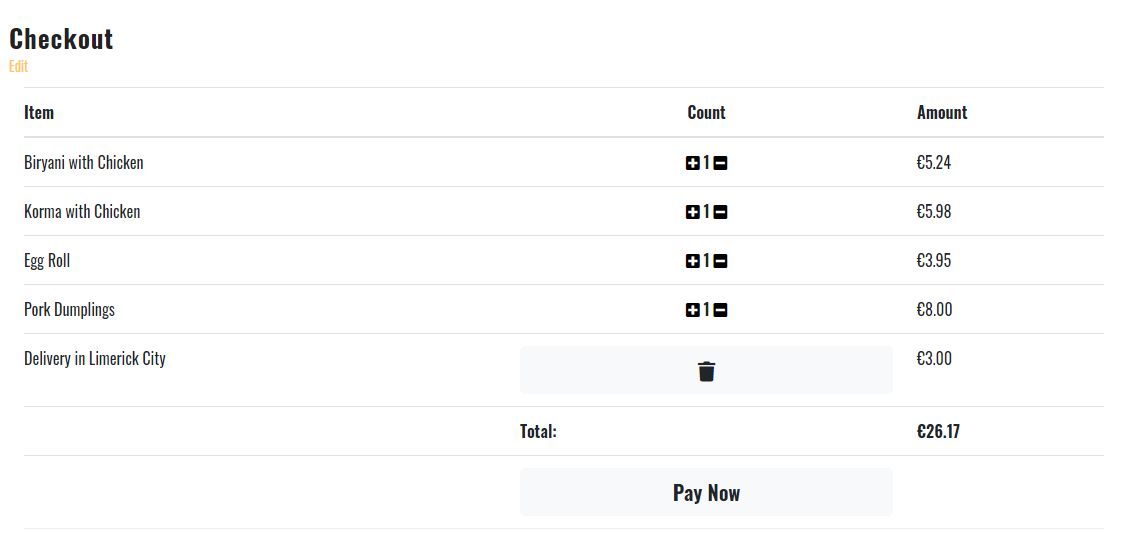Hit the minus icon beside Pork Dumplings
Viewport: 1121px width, 533px height.
(720, 310)
